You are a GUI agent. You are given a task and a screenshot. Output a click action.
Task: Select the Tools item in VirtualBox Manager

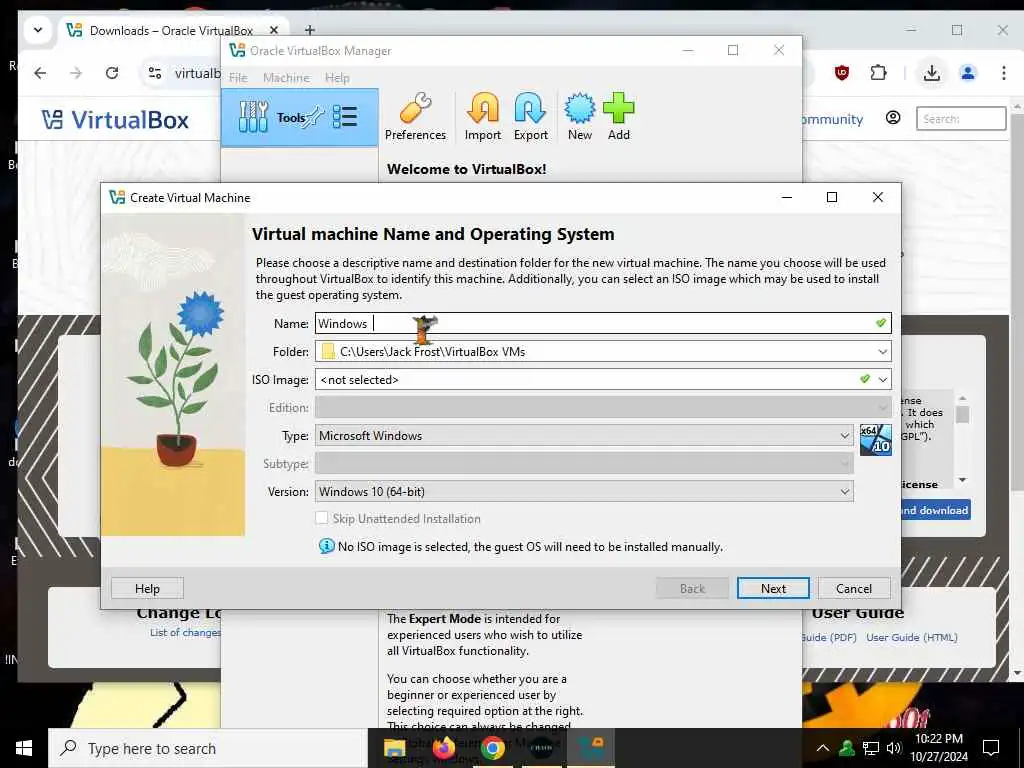(300, 118)
